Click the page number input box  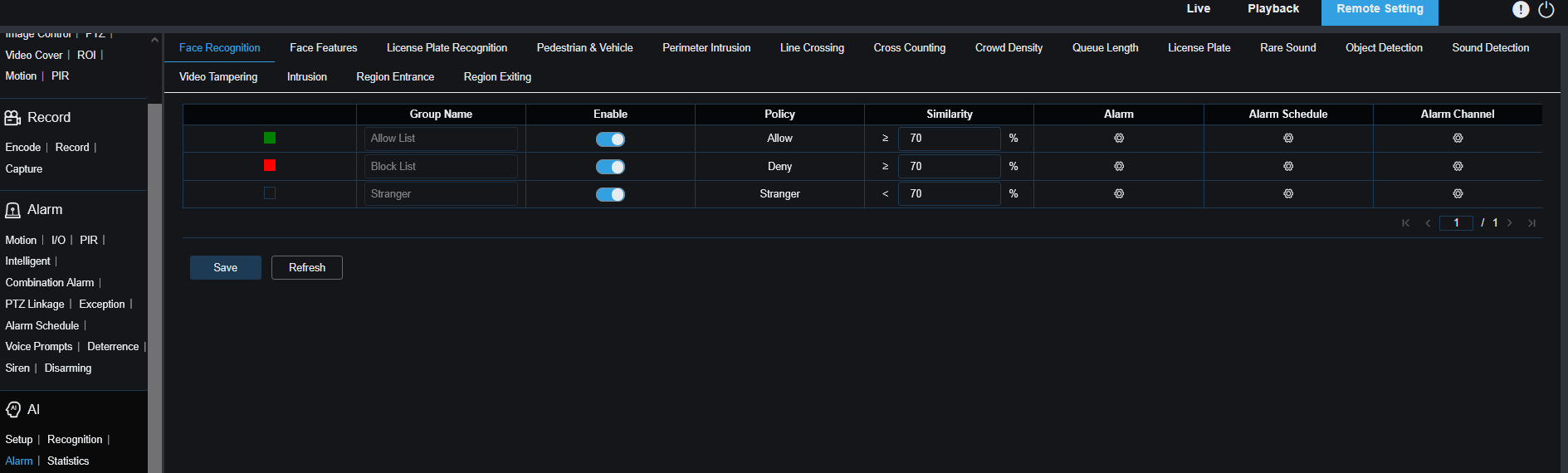click(x=1456, y=223)
